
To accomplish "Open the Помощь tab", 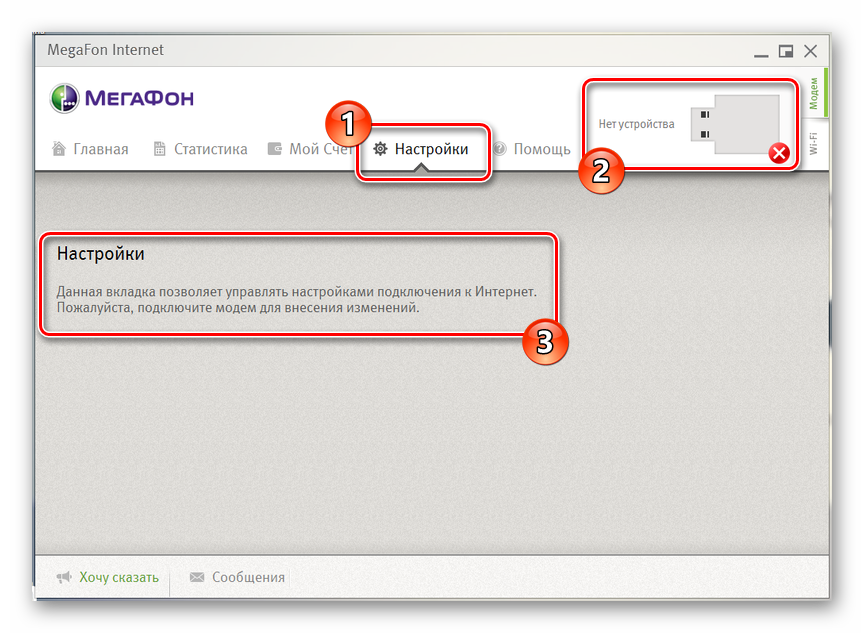I will (x=532, y=149).
